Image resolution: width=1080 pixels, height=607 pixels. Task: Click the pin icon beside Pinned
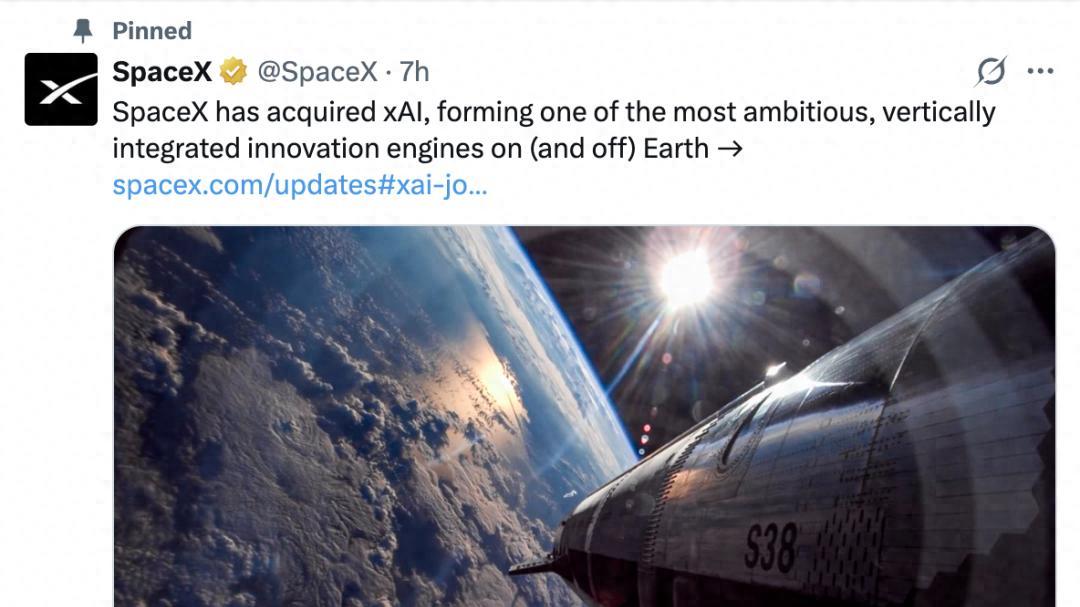83,30
